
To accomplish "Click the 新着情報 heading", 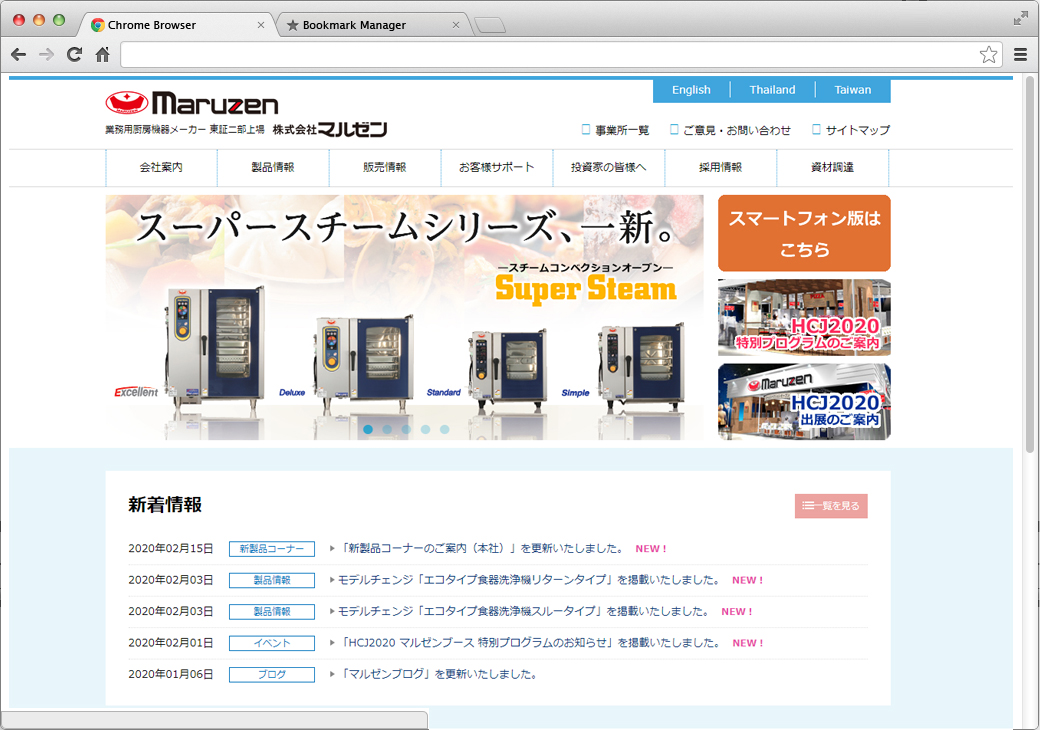I will (x=165, y=505).
